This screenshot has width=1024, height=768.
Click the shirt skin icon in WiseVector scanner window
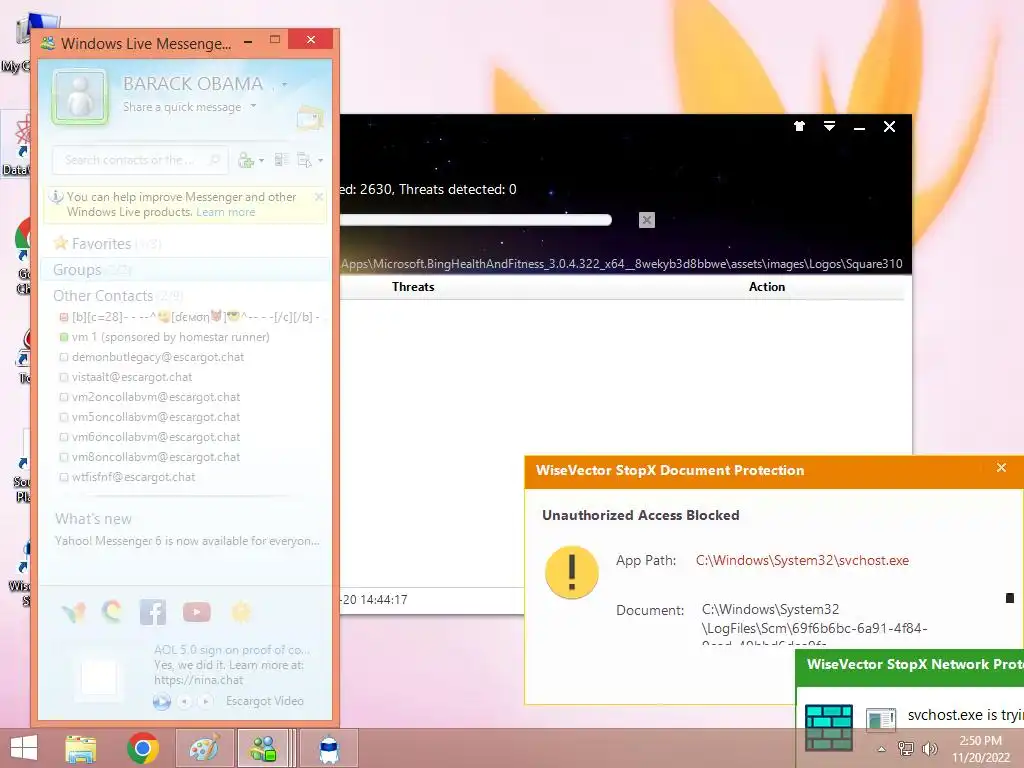coord(799,126)
